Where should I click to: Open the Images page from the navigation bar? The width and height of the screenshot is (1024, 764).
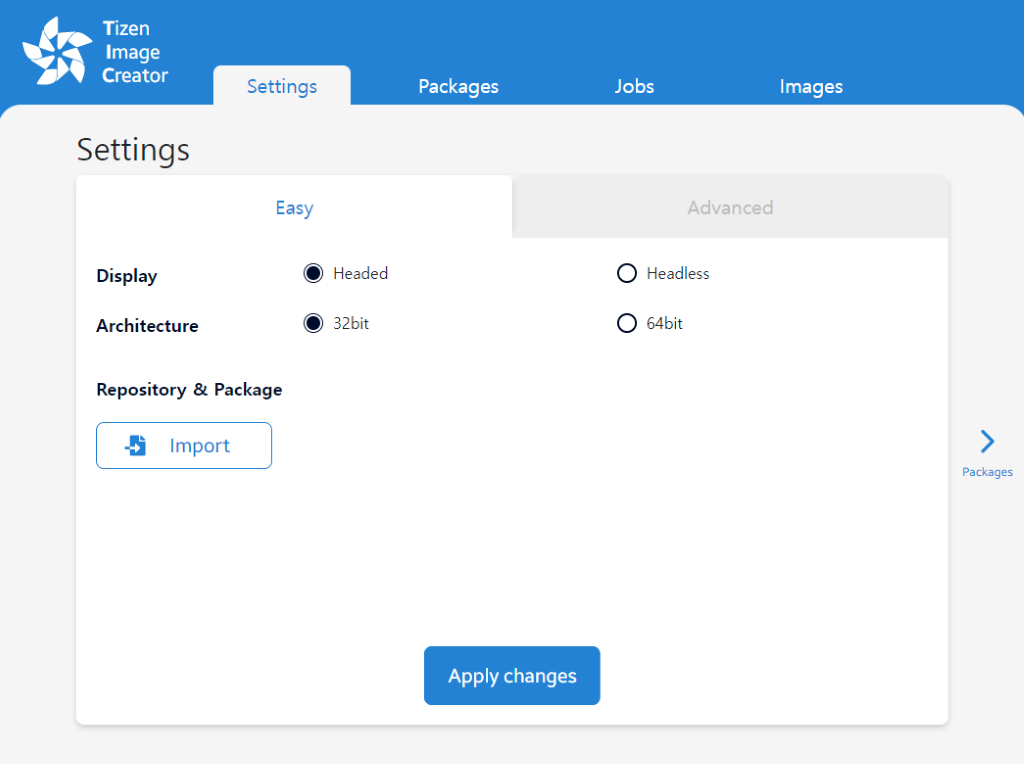[810, 87]
